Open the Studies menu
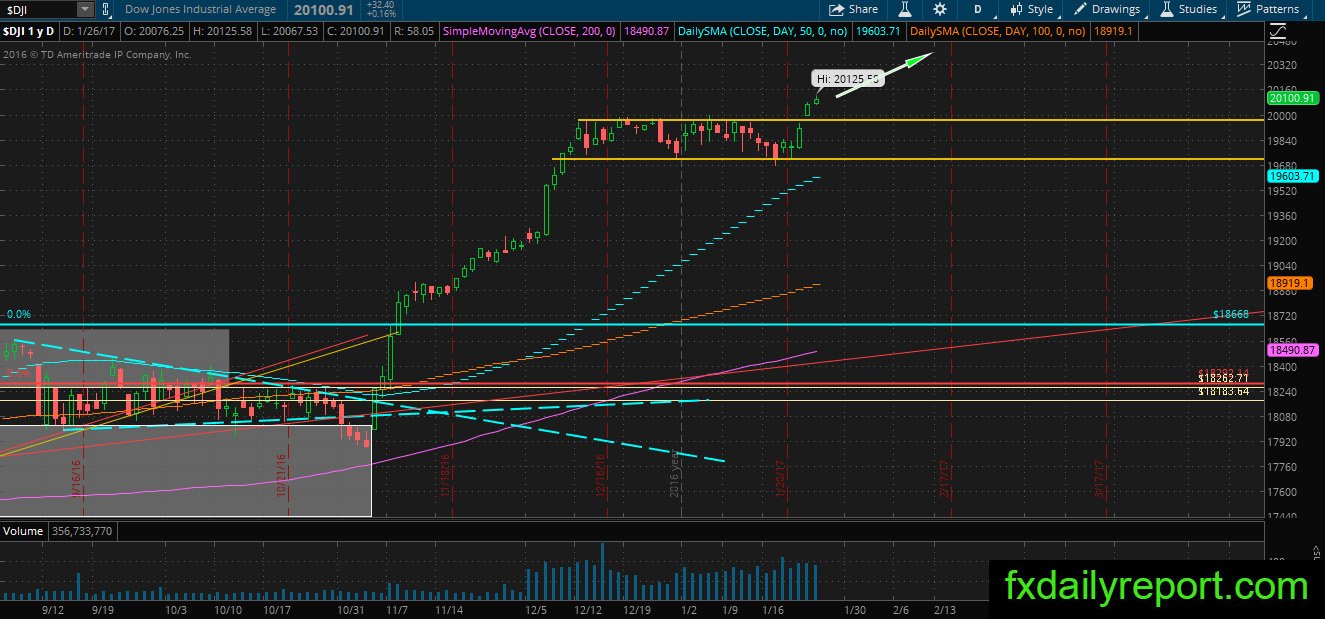 coord(1188,9)
